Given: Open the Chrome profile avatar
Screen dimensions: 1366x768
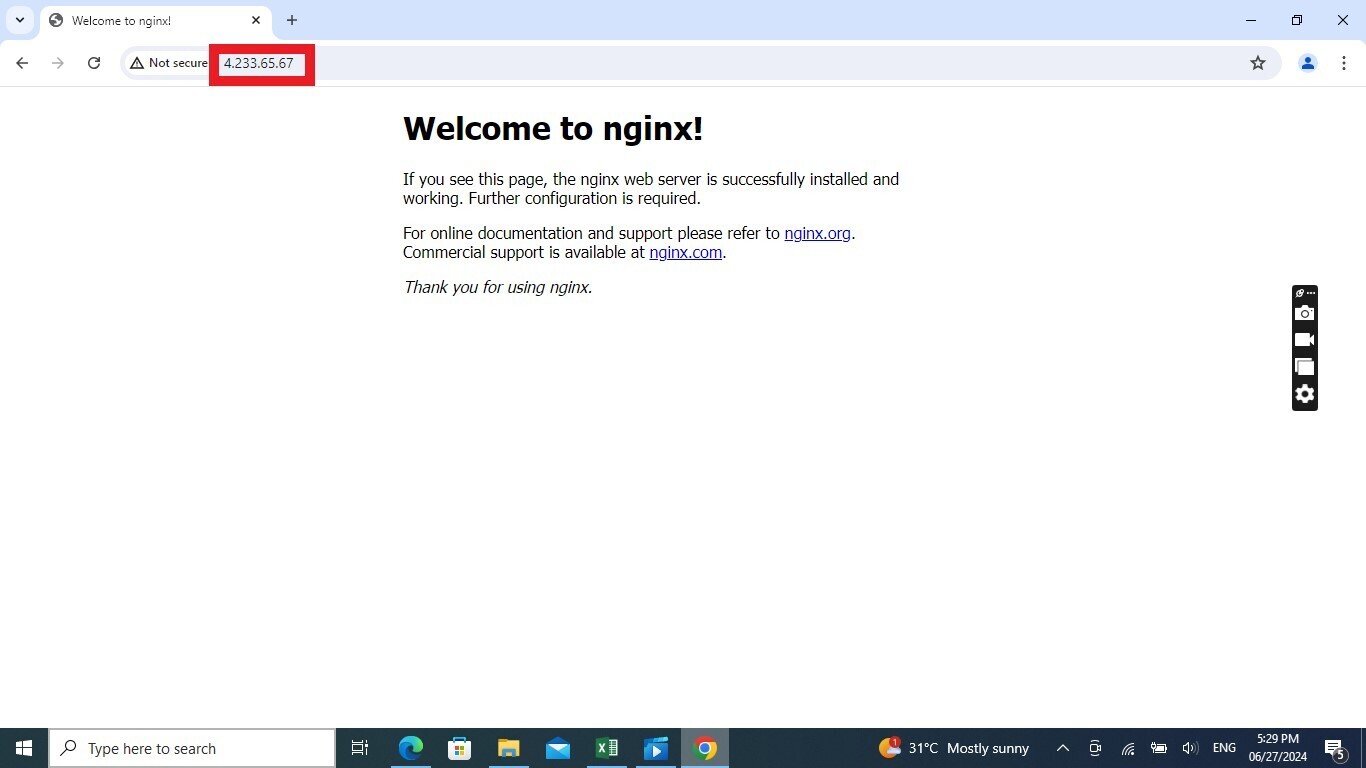Looking at the screenshot, I should point(1307,63).
